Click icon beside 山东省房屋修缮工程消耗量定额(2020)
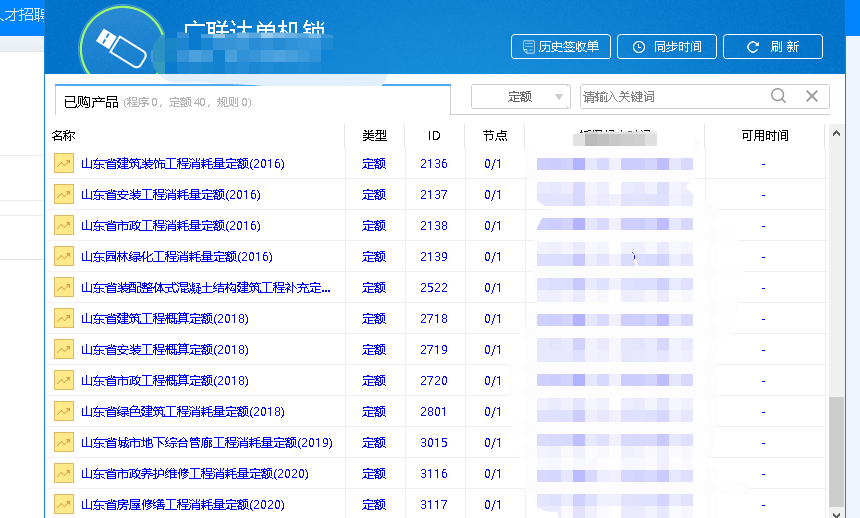Image resolution: width=860 pixels, height=518 pixels. [x=64, y=504]
